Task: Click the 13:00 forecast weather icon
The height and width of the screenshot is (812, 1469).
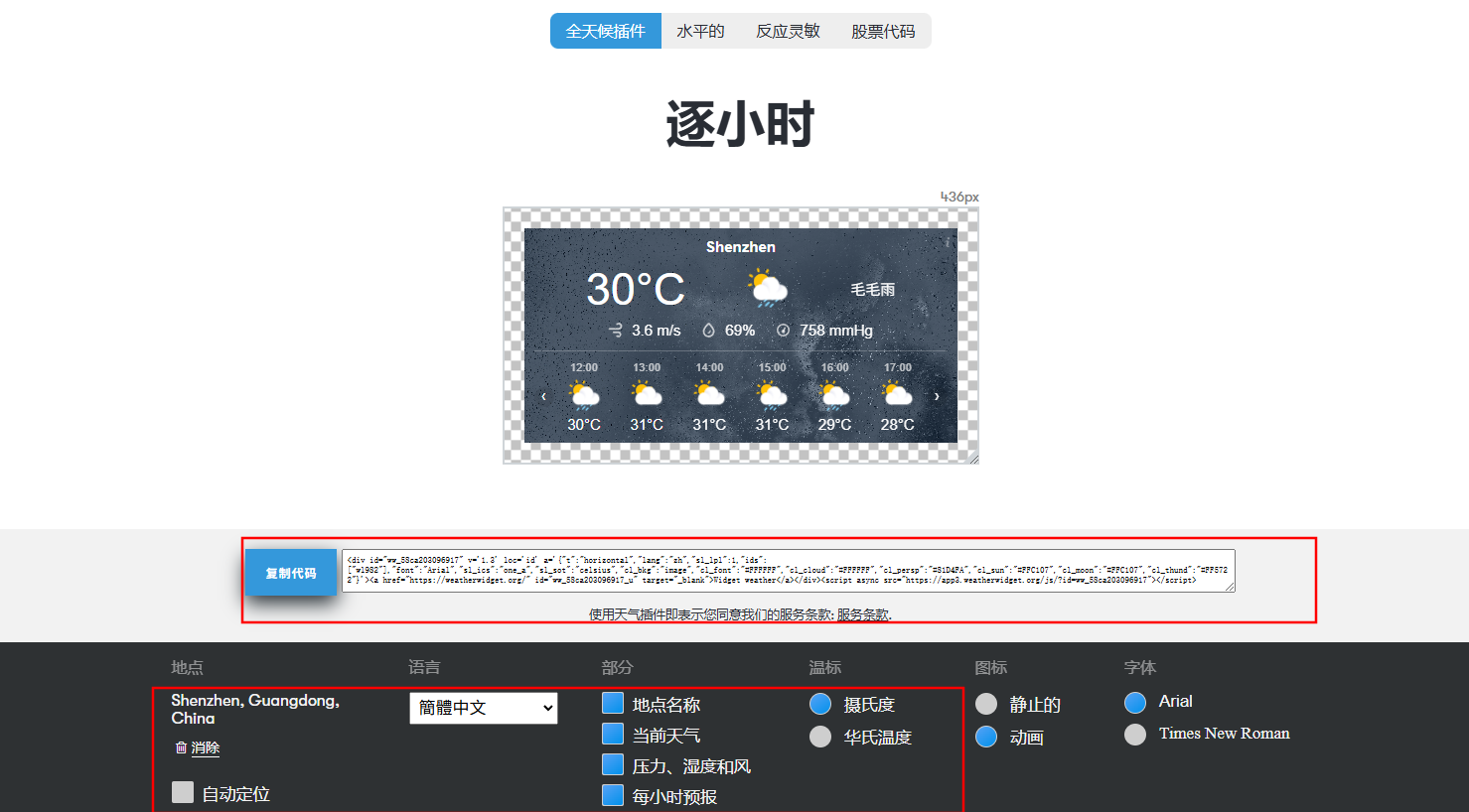Action: 647,395
